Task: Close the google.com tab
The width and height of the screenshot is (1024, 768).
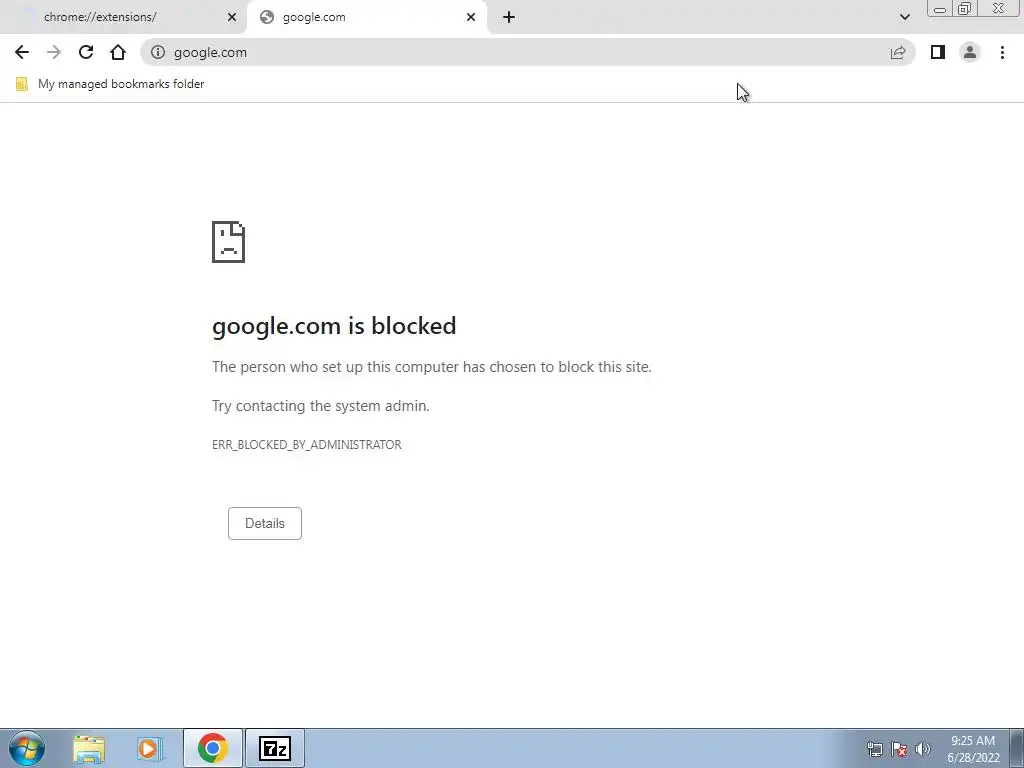Action: tap(471, 17)
